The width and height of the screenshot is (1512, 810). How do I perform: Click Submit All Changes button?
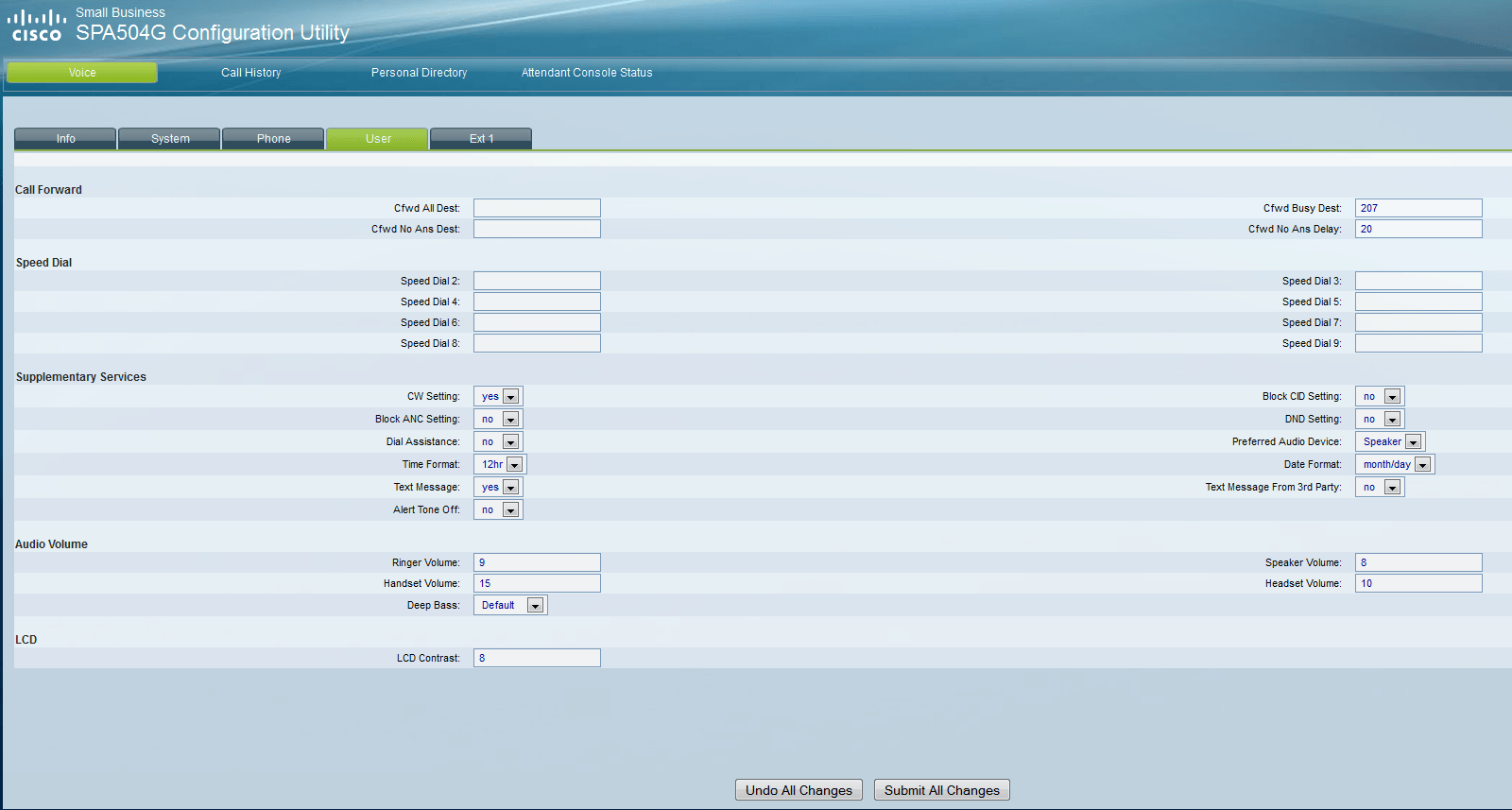[x=942, y=790]
